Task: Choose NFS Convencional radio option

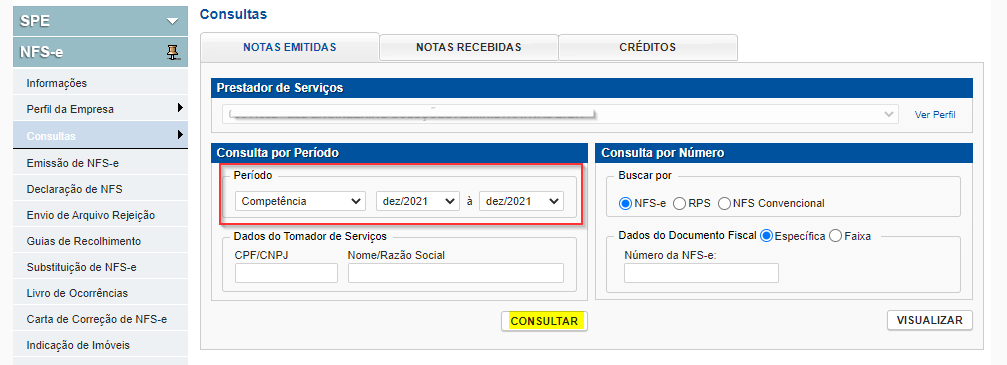Action: [724, 203]
